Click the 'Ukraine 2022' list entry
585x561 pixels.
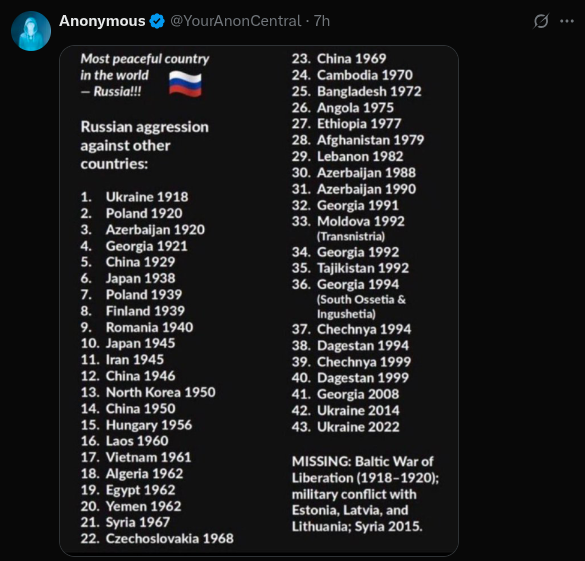point(345,427)
